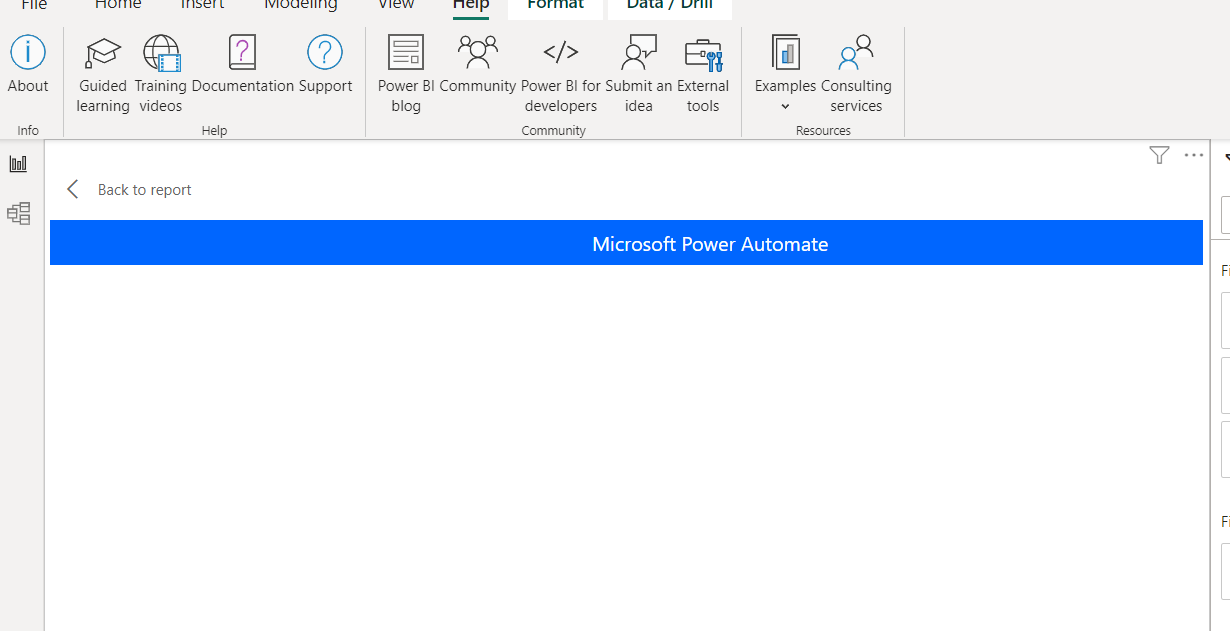Image resolution: width=1230 pixels, height=631 pixels.
Task: Open External tools
Action: pyautogui.click(x=703, y=75)
